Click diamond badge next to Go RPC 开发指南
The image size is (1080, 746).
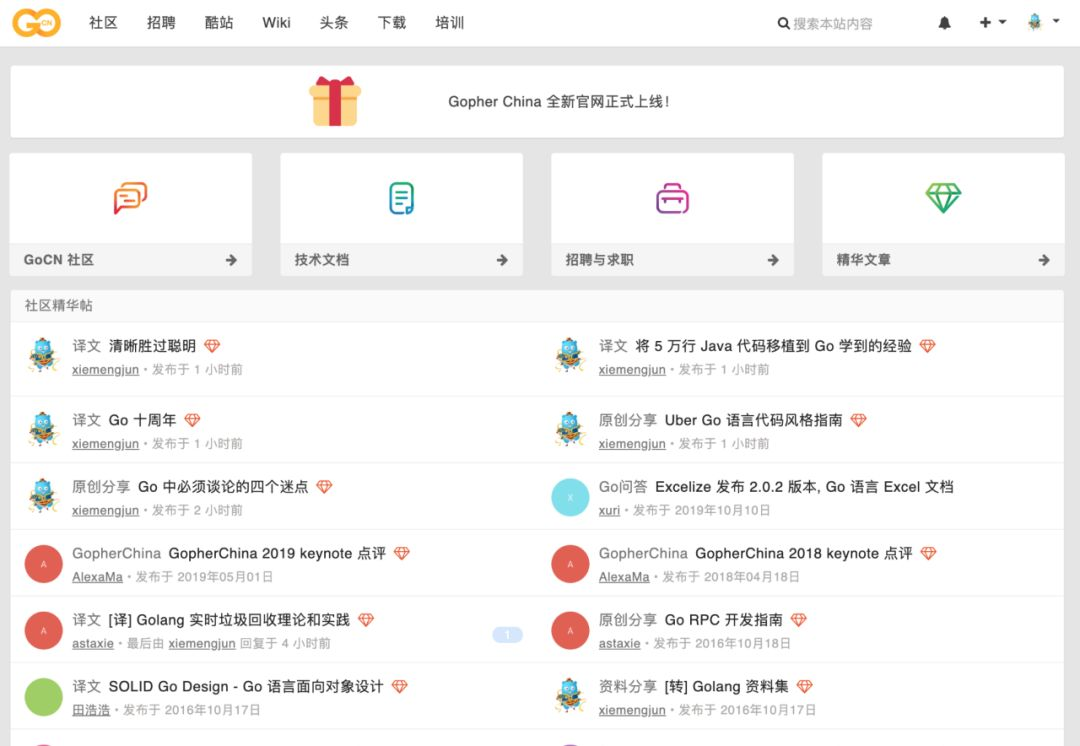798,620
